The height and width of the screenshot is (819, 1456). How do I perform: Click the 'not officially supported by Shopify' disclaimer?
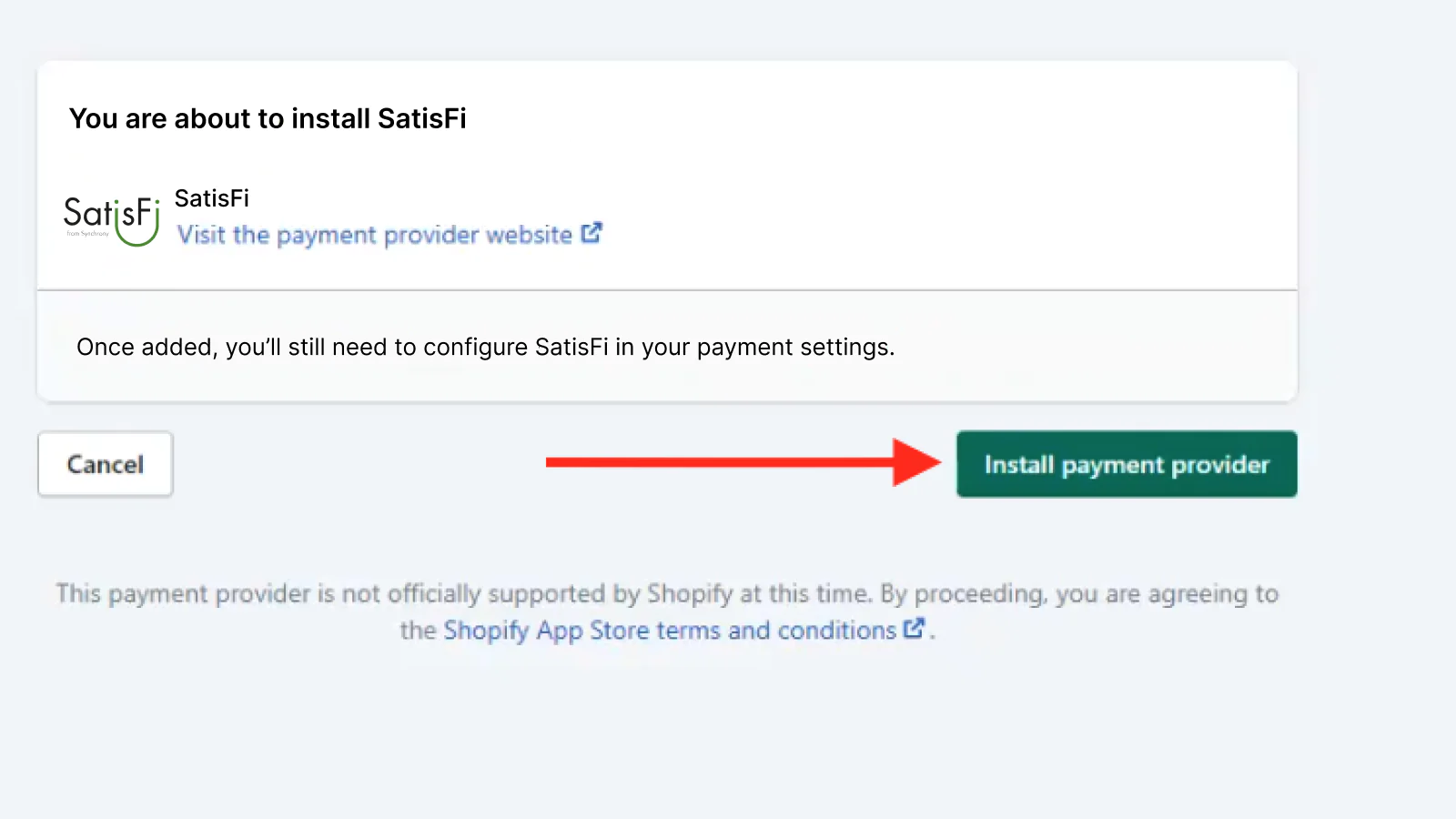667,612
